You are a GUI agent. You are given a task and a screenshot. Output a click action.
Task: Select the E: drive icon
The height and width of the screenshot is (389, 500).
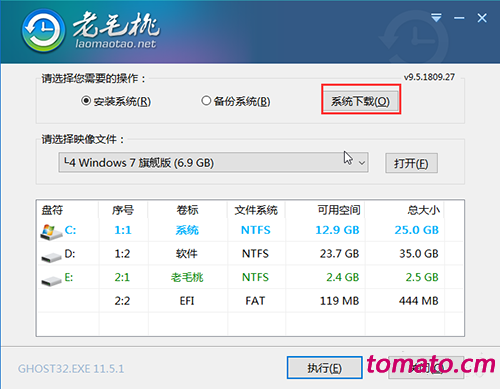[51, 281]
